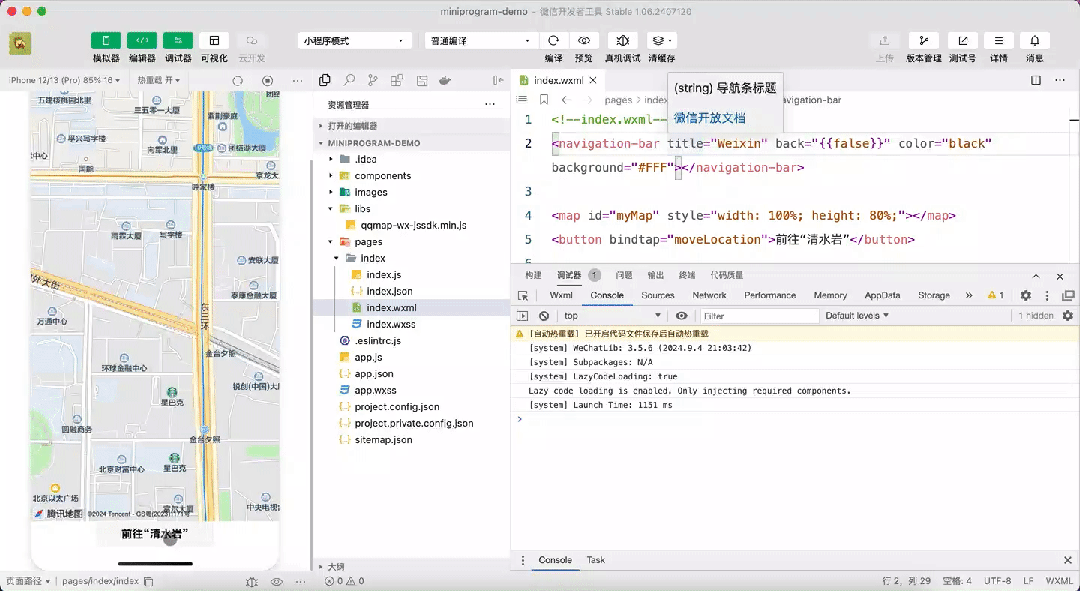Open the 资源管理器 more options menu
The width and height of the screenshot is (1080, 591).
[490, 105]
